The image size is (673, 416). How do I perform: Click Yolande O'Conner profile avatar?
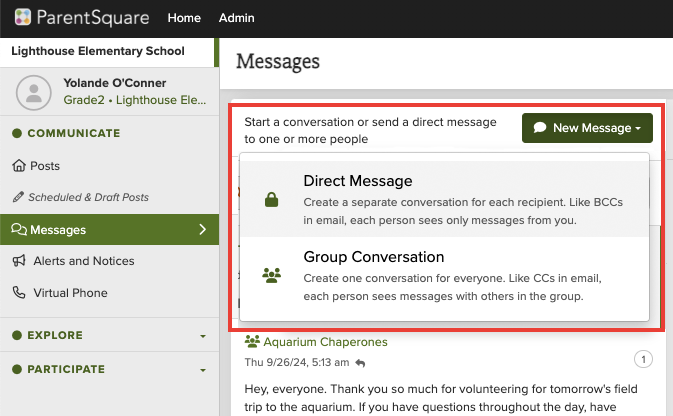(33, 93)
